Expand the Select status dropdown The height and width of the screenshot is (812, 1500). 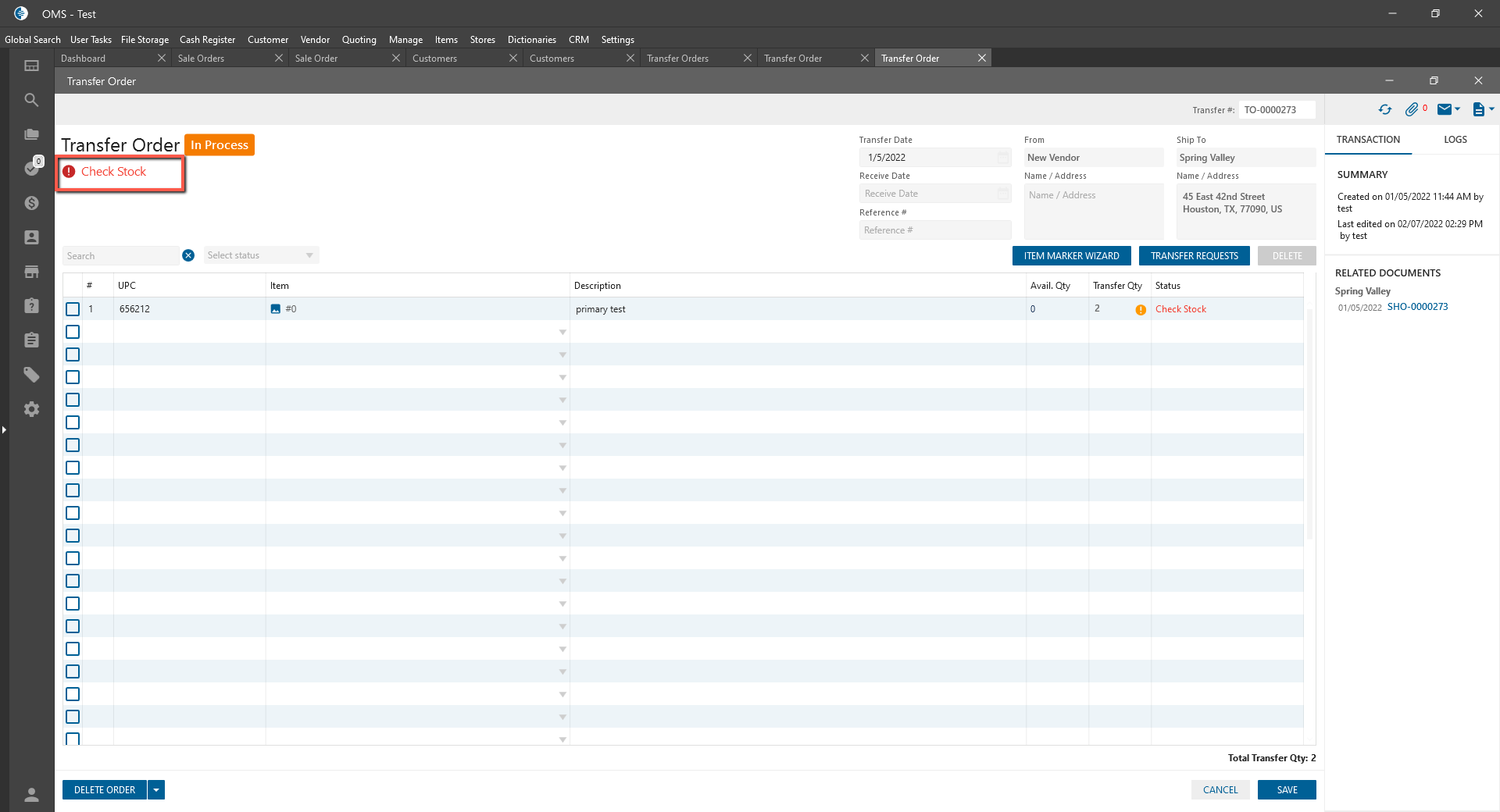[x=261, y=255]
